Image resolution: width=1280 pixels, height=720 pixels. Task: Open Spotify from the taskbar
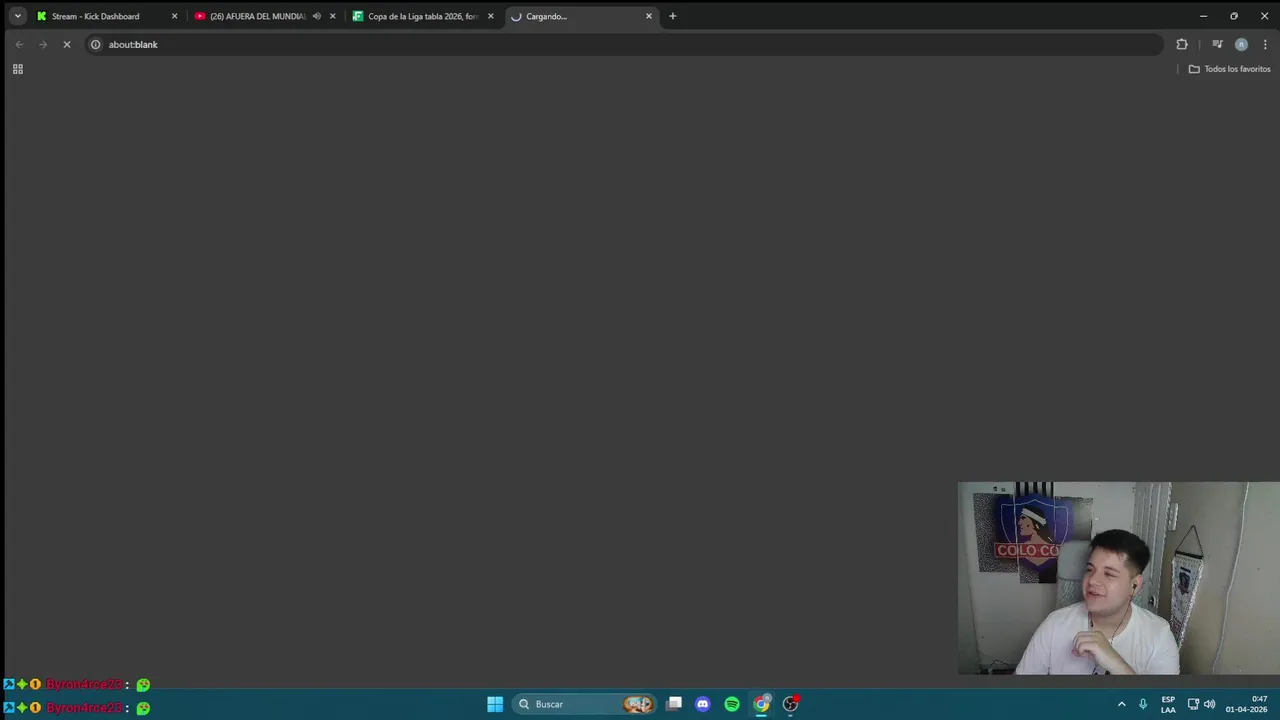point(732,704)
